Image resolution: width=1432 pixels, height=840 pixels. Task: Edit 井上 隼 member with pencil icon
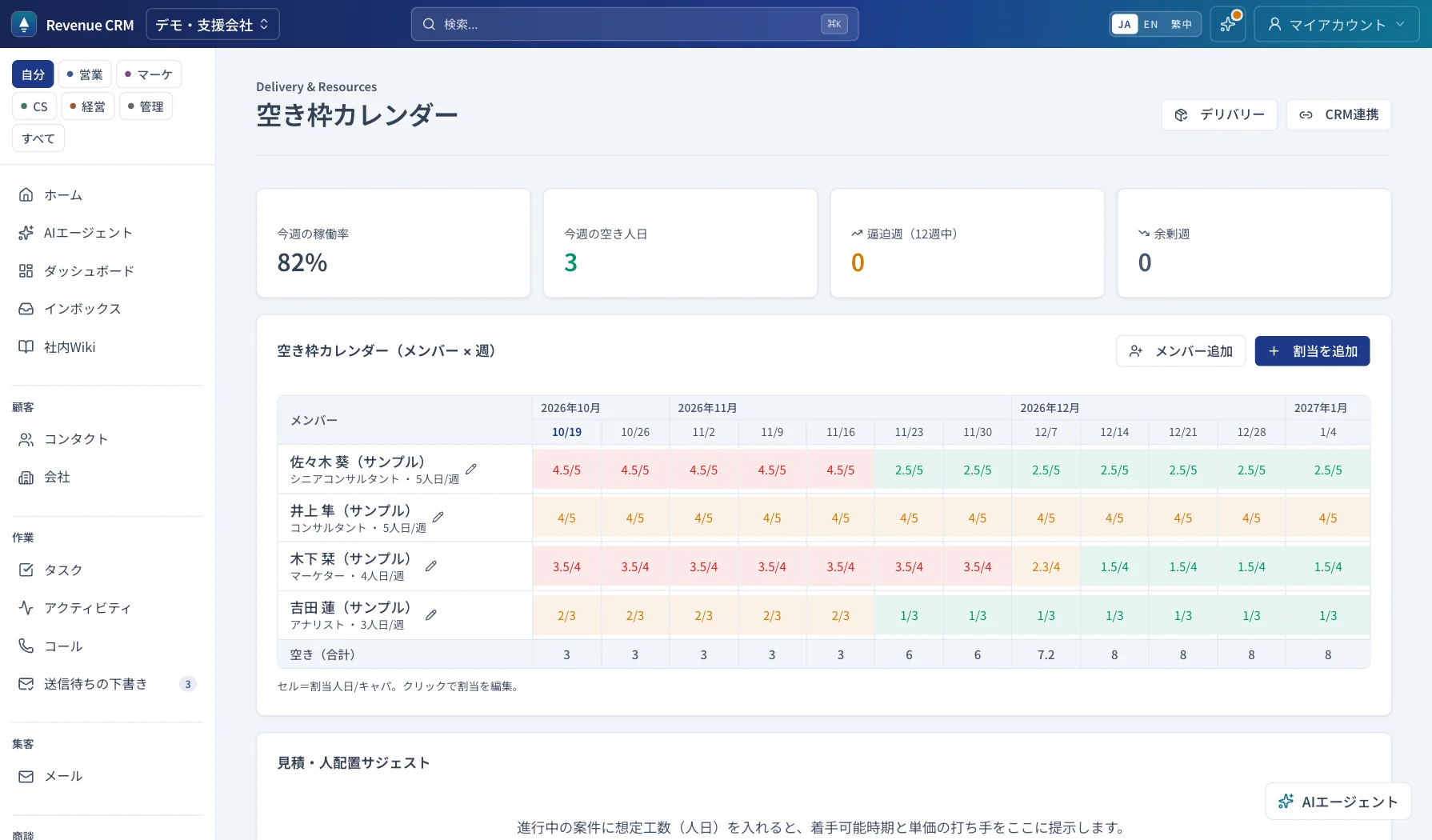(438, 518)
